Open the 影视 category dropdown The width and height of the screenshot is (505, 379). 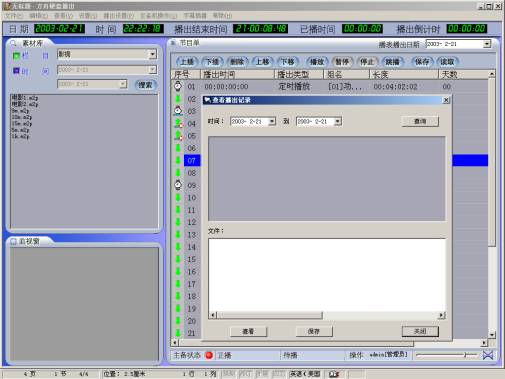(x=152, y=54)
